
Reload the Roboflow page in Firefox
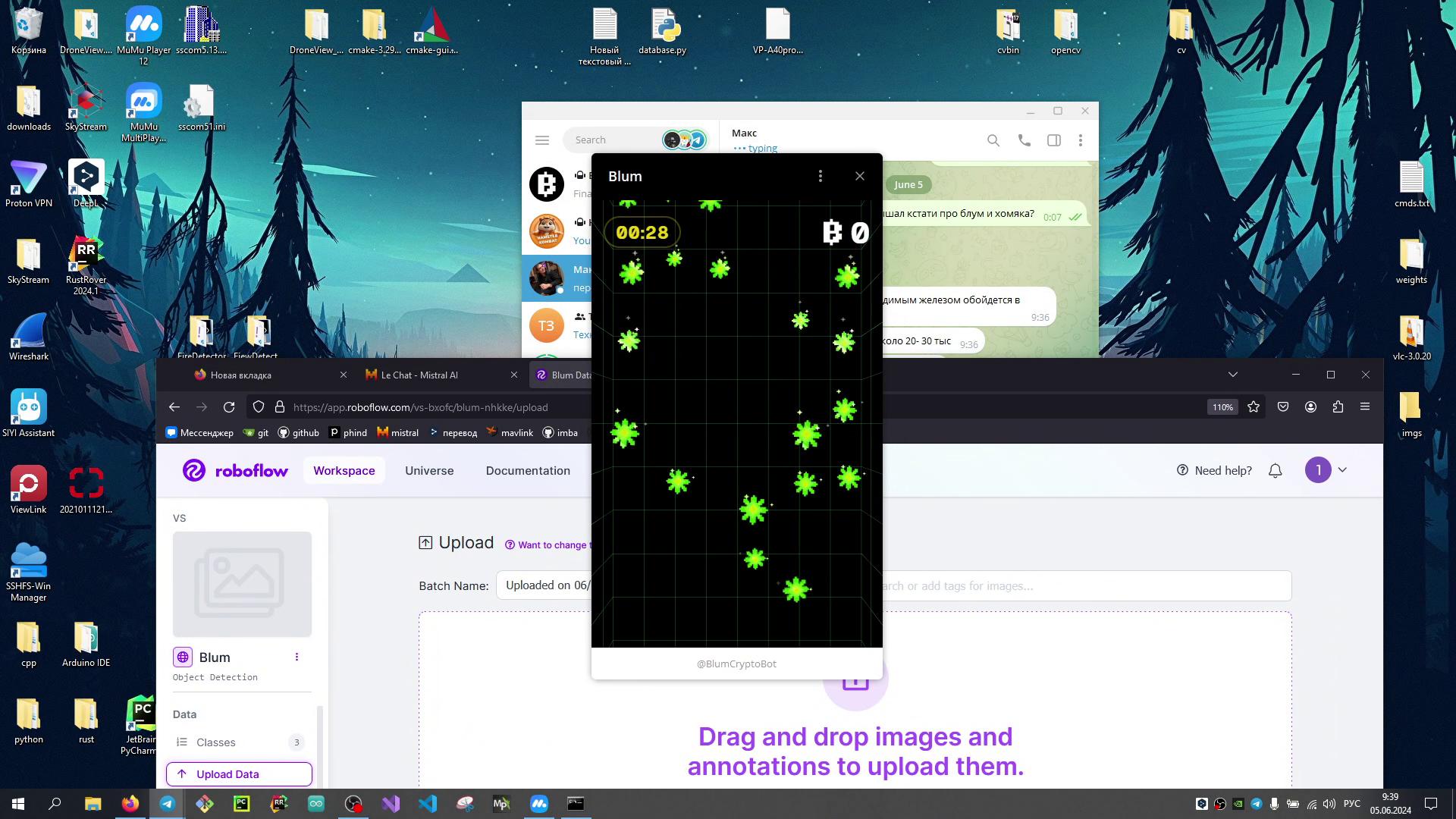click(229, 407)
